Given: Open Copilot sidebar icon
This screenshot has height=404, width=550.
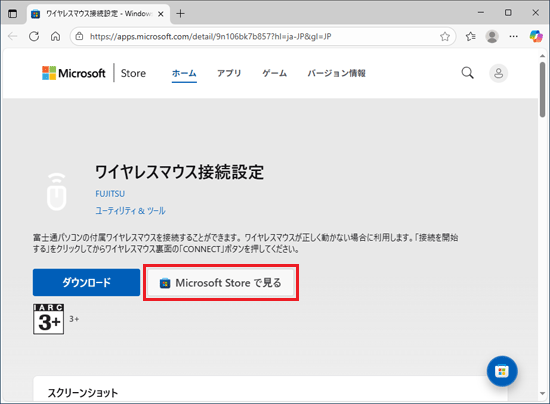Looking at the screenshot, I should click(536, 36).
